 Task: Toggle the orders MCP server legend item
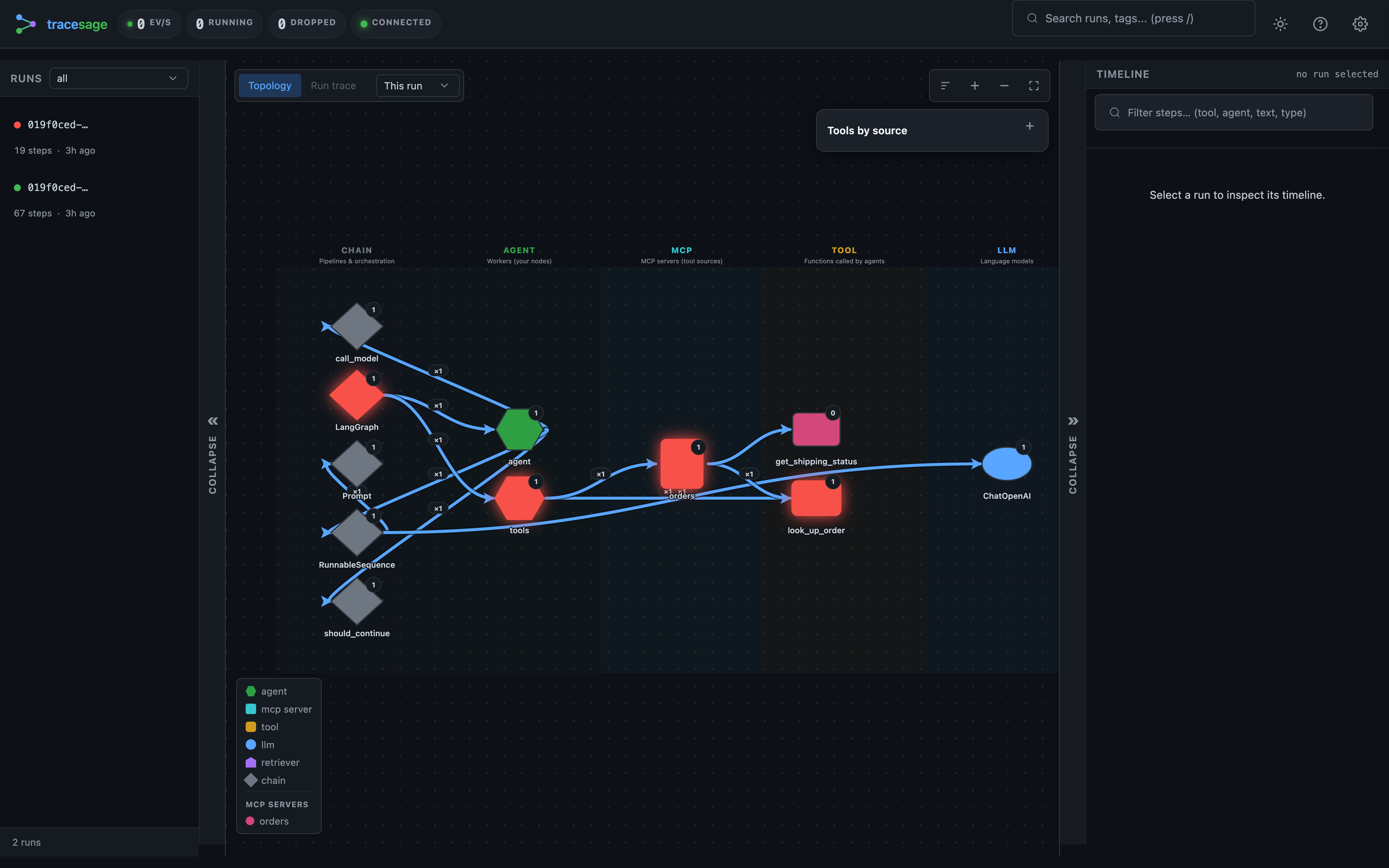tap(267, 821)
